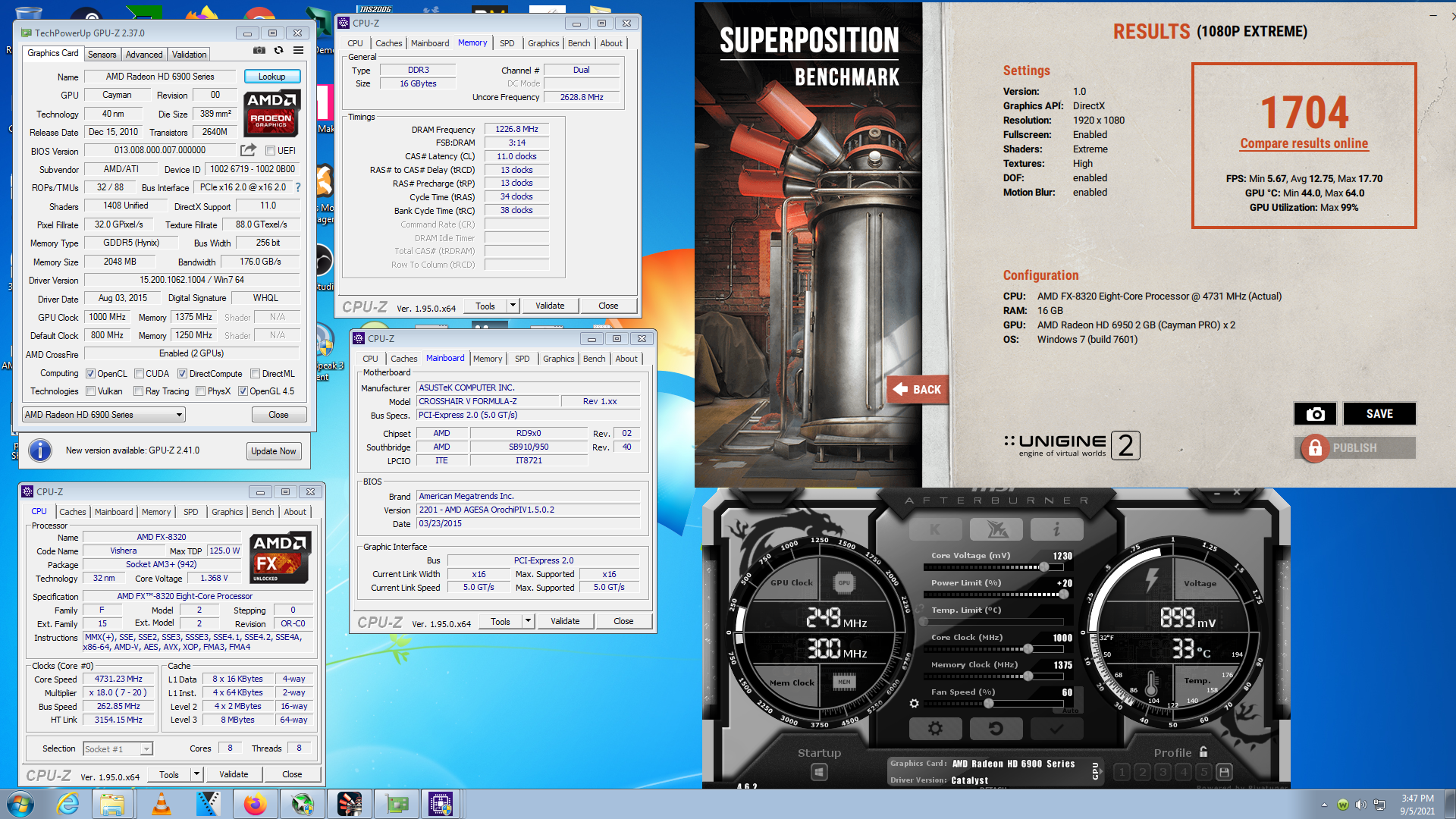1456x819 pixels.
Task: Toggle the UEFI checkbox in GPU-Z
Action: [x=270, y=151]
